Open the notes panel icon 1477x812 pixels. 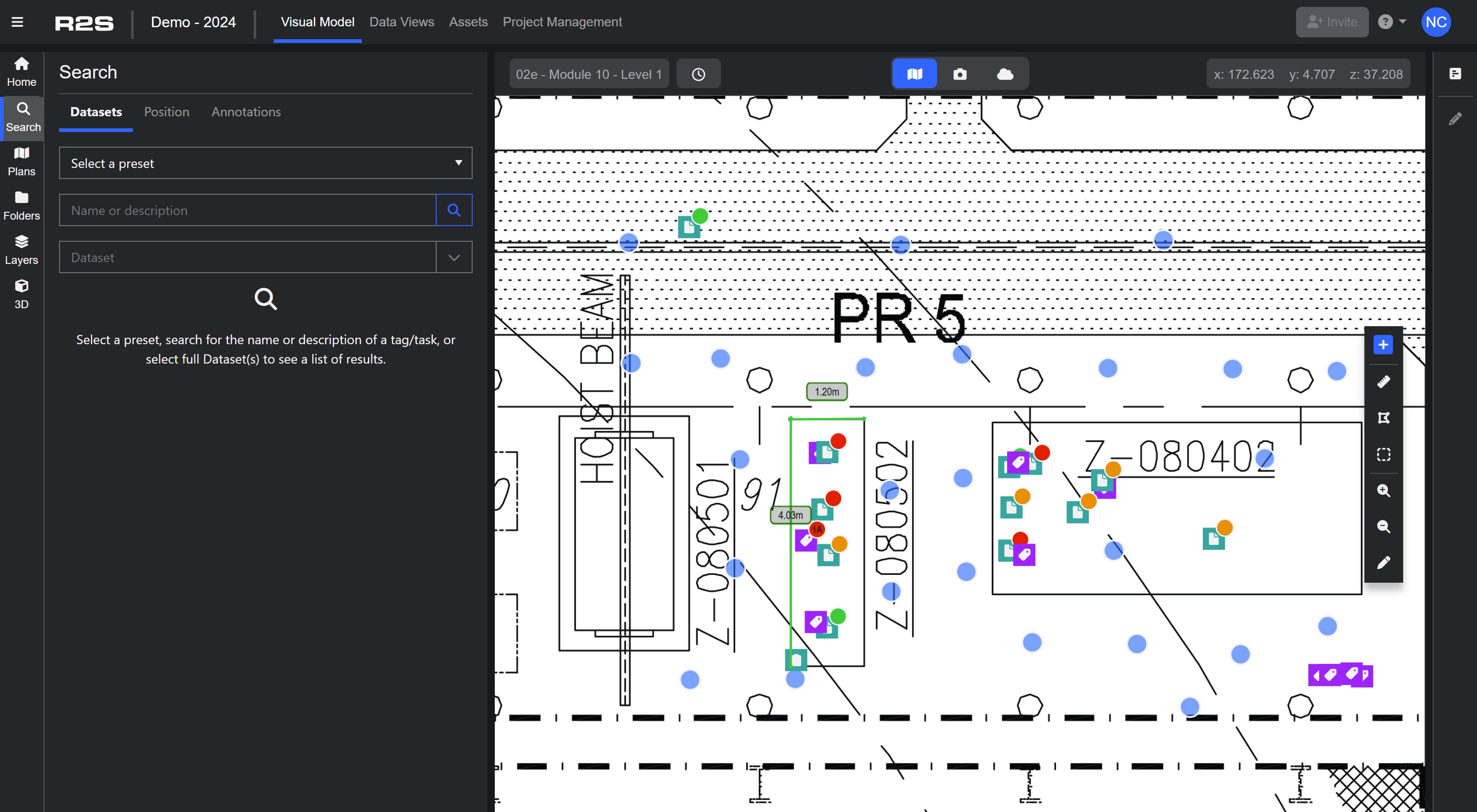(1455, 73)
